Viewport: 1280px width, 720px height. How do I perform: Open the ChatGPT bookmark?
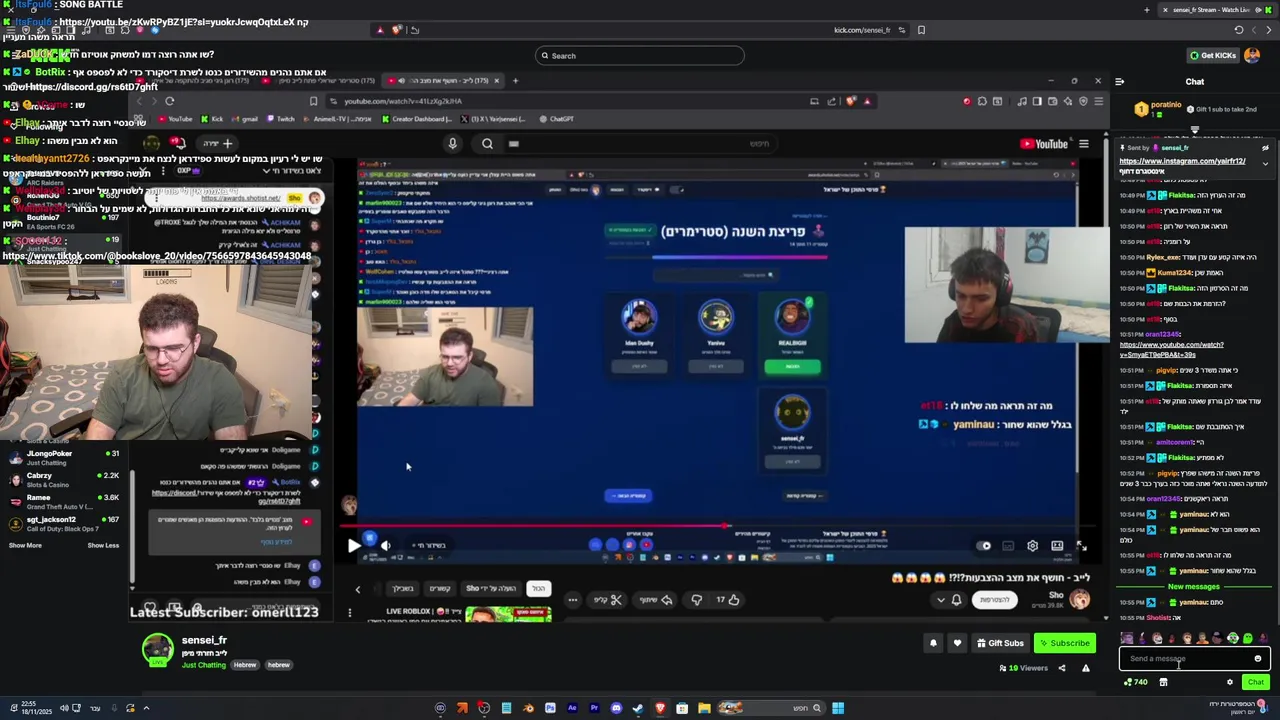click(x=555, y=119)
